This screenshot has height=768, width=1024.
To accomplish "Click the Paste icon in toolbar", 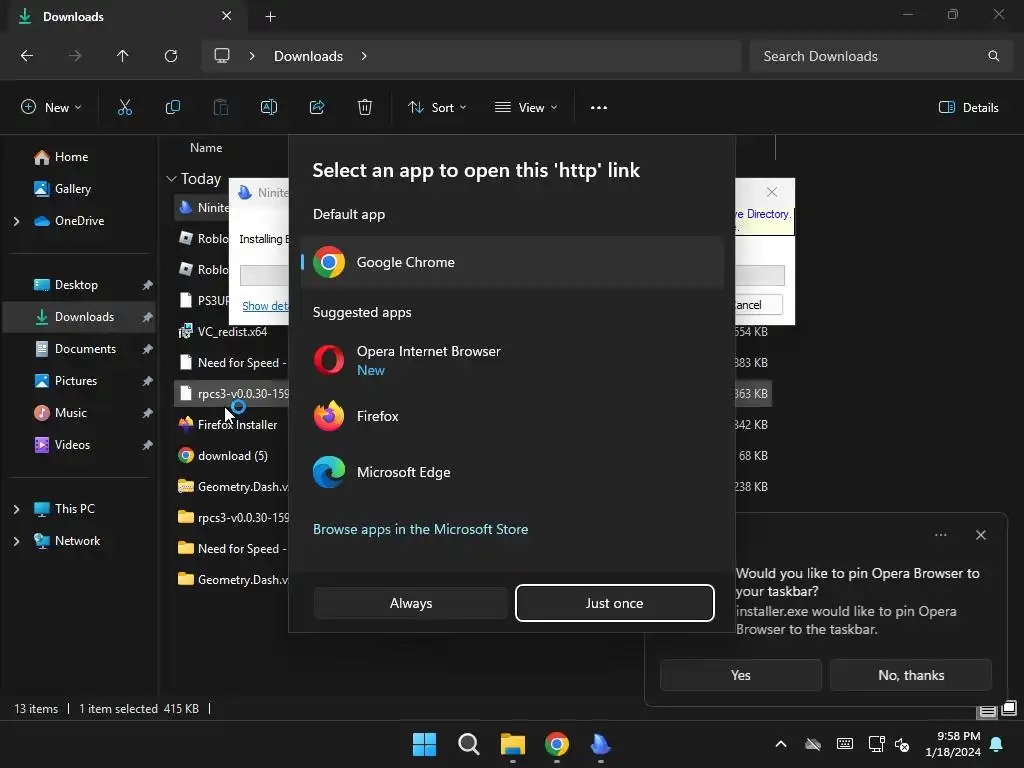I will pyautogui.click(x=221, y=107).
